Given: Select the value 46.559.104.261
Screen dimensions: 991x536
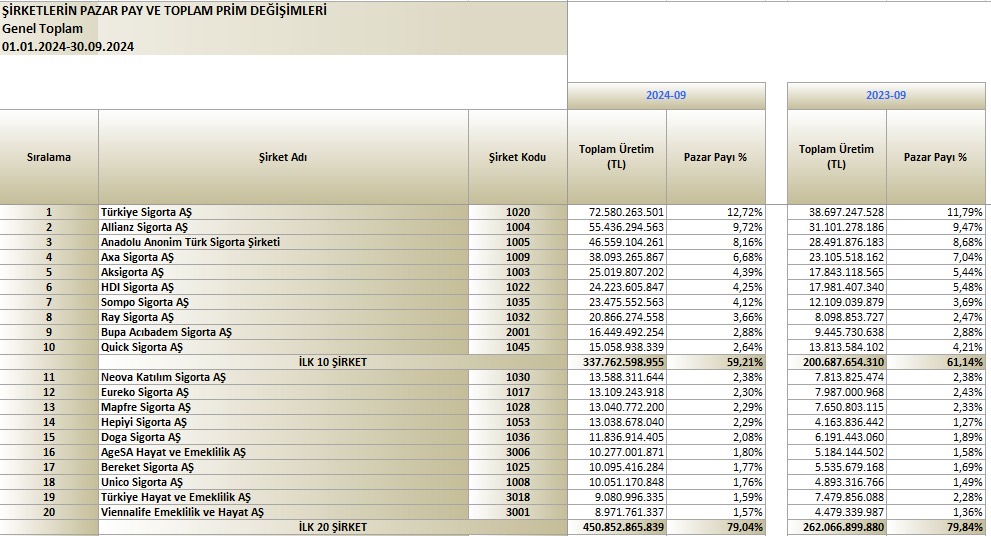Looking at the screenshot, I should click(617, 242).
